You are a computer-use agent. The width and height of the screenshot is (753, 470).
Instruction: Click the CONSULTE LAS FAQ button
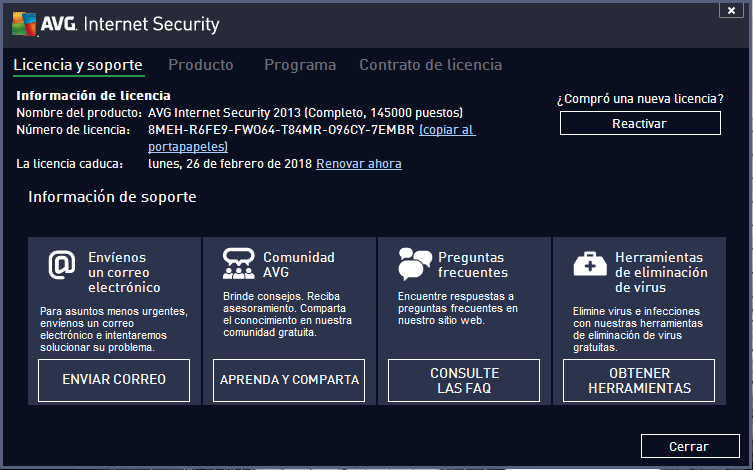[x=464, y=380]
